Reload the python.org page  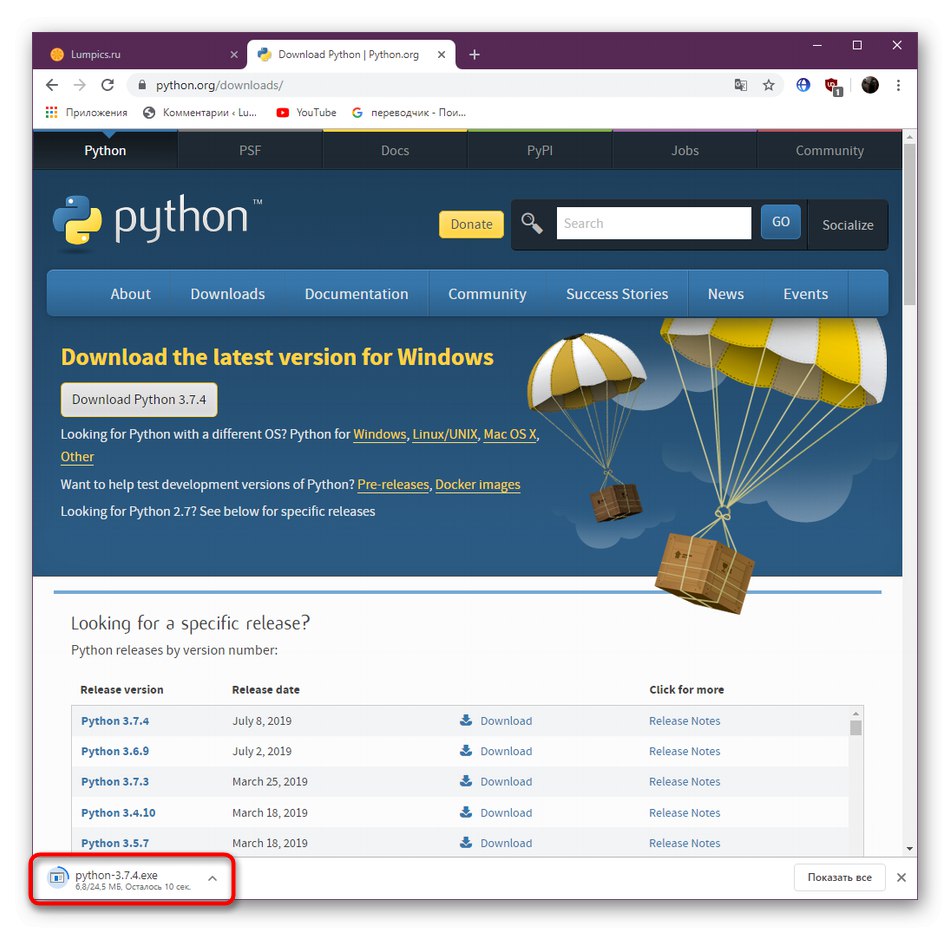107,85
